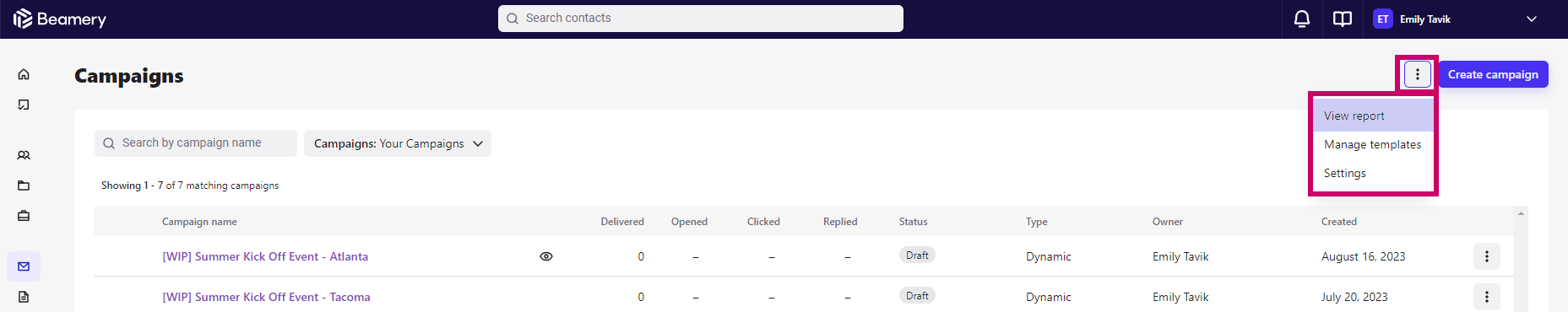Screen dimensions: 1568x312
Task: Toggle eye icon for Atlanta campaign
Action: pos(546,256)
